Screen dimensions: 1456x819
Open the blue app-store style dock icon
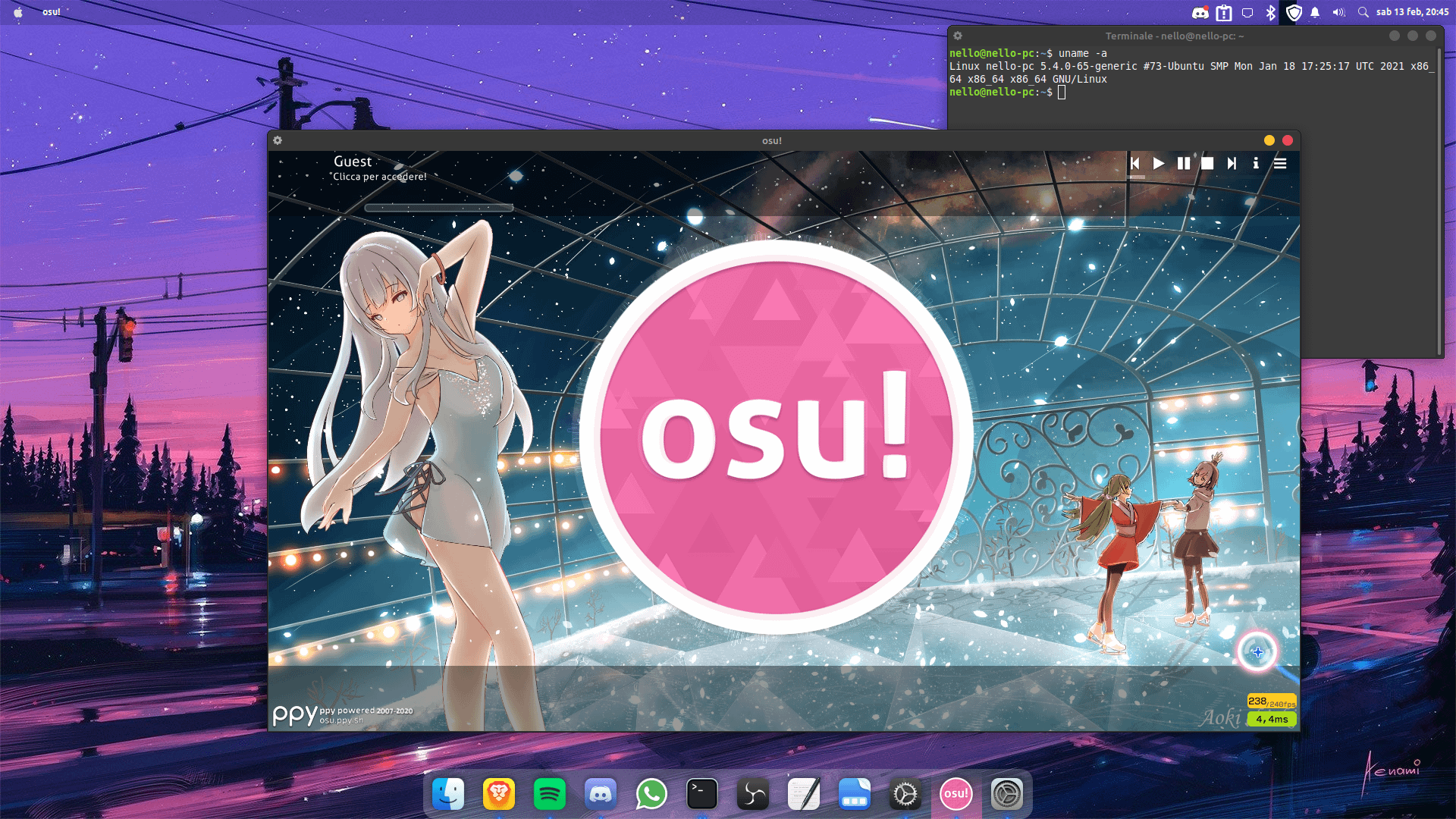(855, 794)
